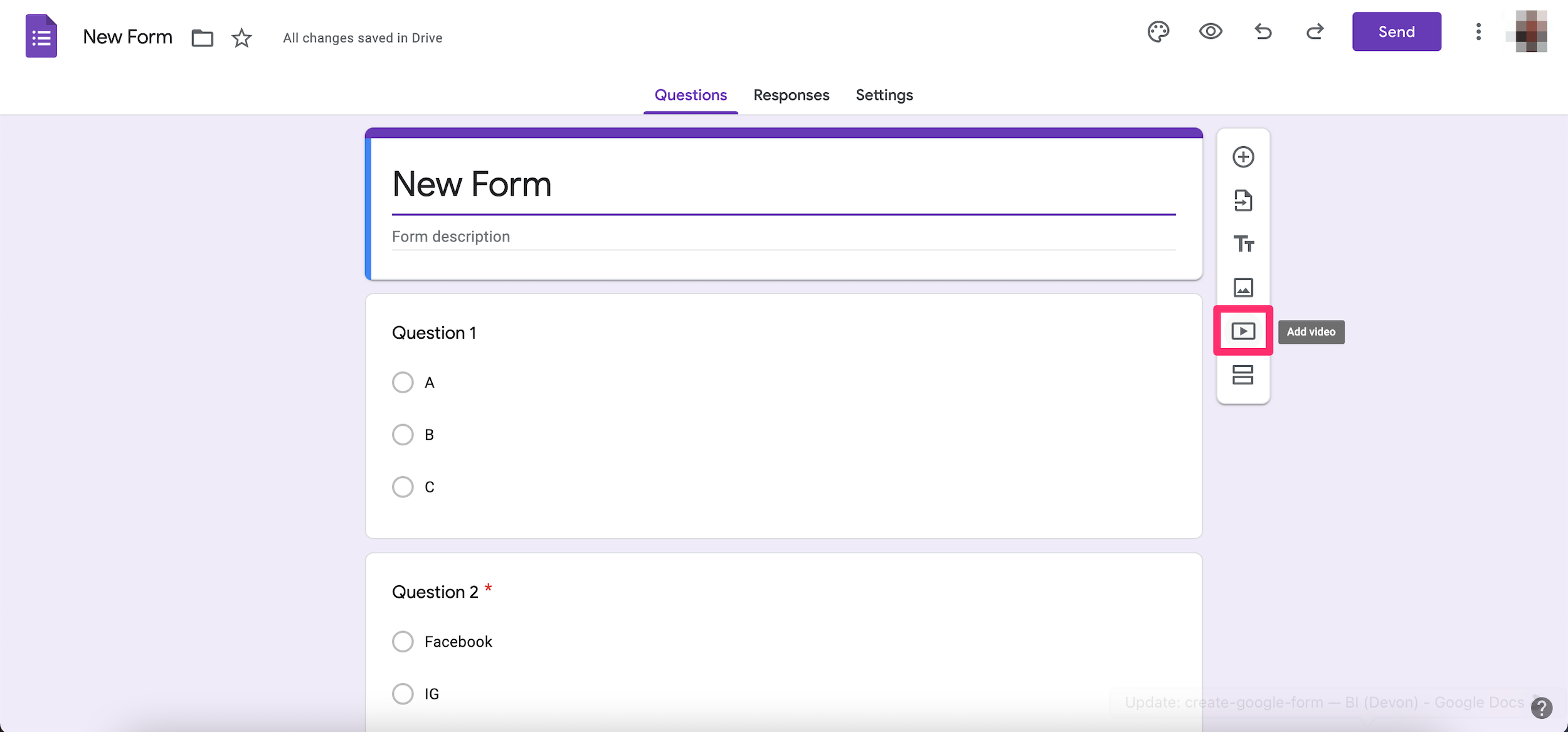Click the Add section icon
The height and width of the screenshot is (732, 1568).
(x=1243, y=375)
